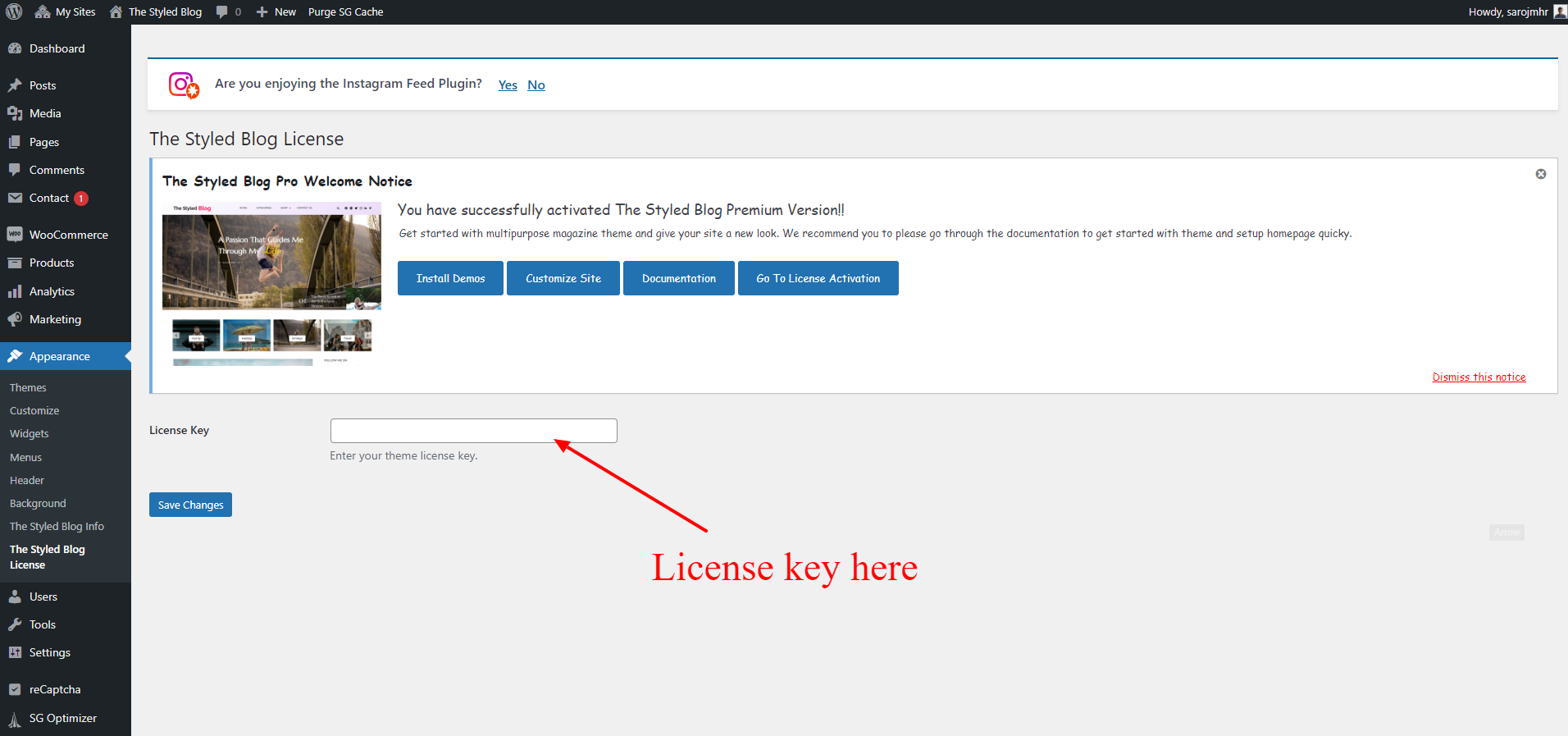Open the reCaptcha sidebar item
This screenshot has height=736, width=1568.
[55, 689]
